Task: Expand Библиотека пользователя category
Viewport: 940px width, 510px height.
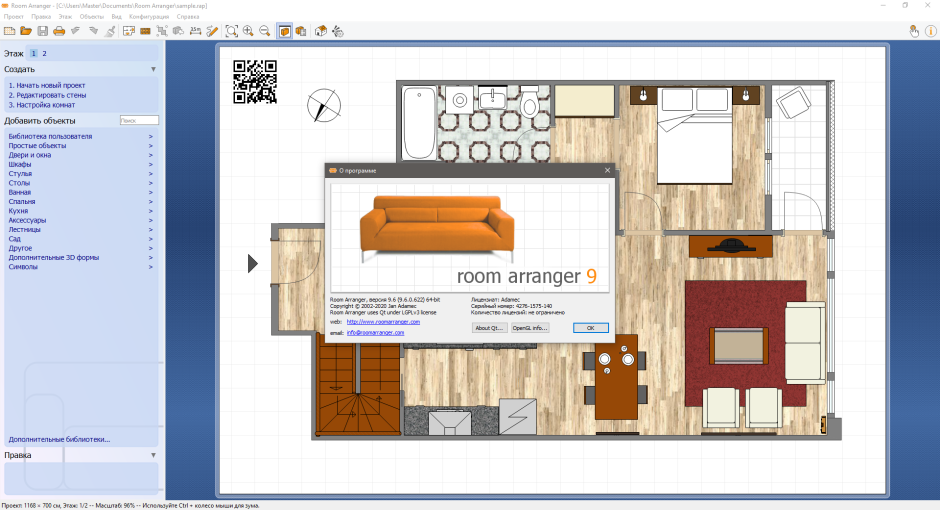Action: pyautogui.click(x=80, y=137)
